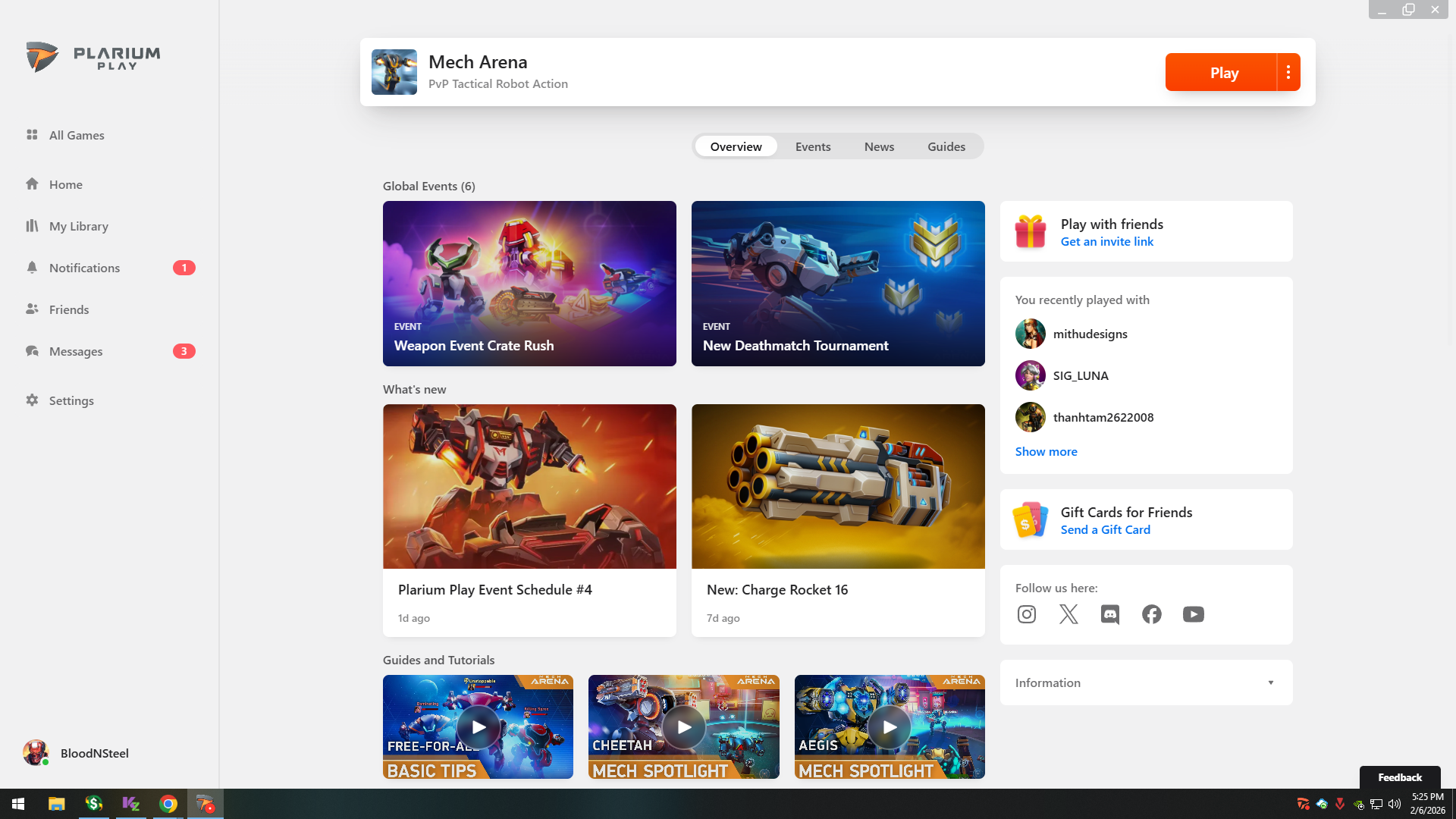Open Settings from the sidebar

point(71,400)
